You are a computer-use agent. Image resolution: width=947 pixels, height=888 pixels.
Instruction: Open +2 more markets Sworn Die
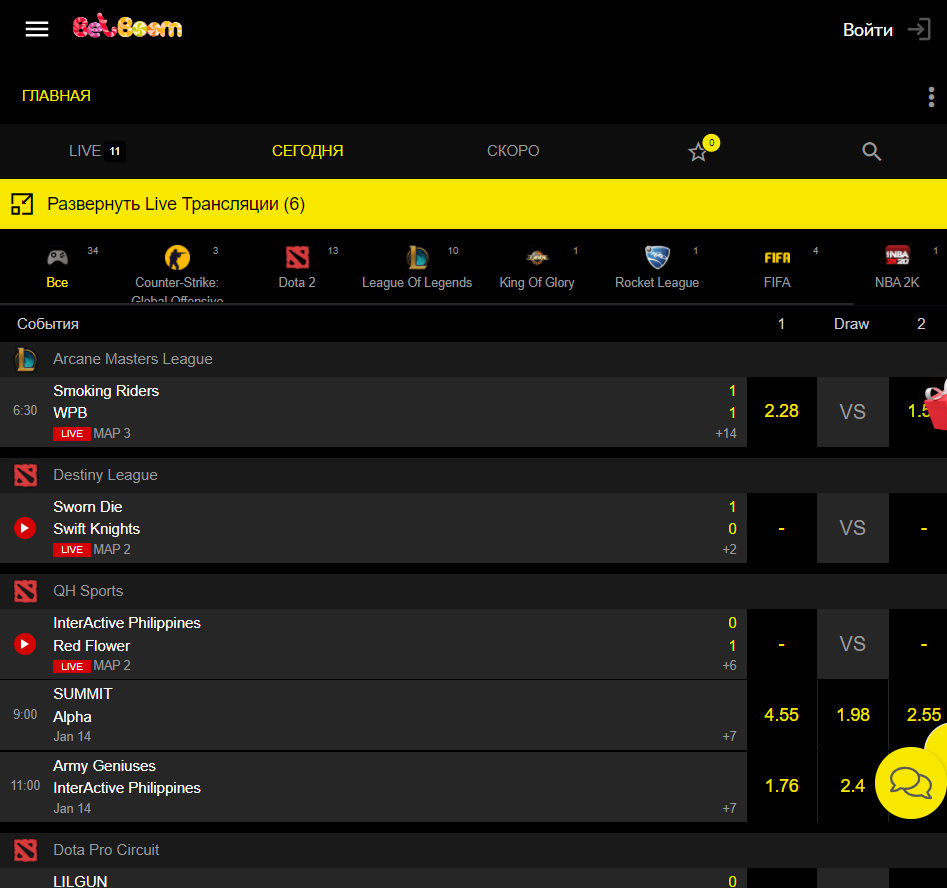(730, 550)
